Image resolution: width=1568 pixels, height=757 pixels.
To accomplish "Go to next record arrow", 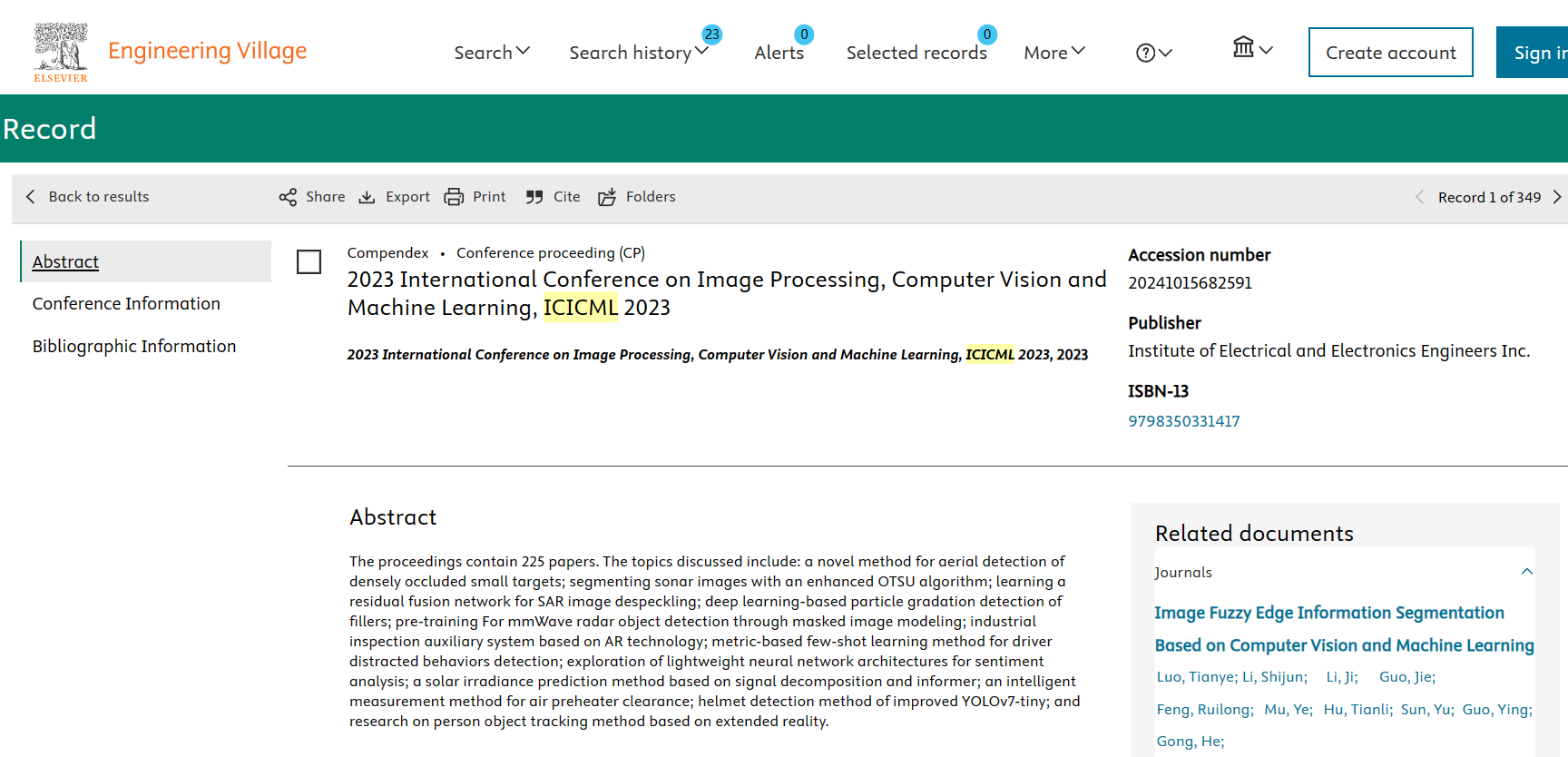I will click(1557, 197).
